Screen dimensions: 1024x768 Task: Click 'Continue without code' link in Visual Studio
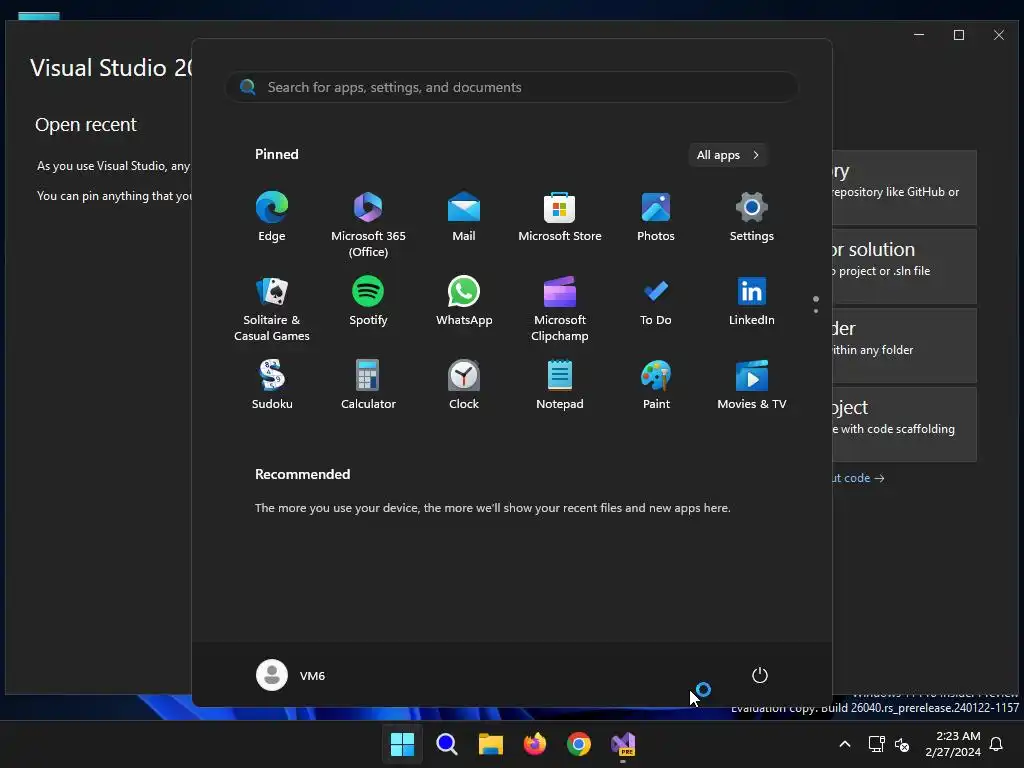(858, 478)
